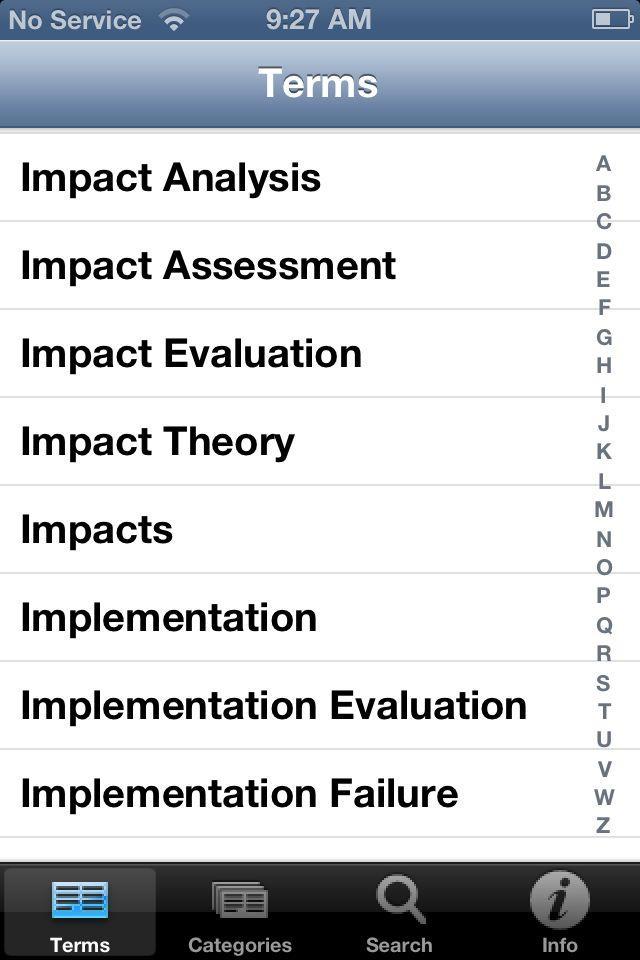The height and width of the screenshot is (960, 640).
Task: Open the Implementation entry
Action: [x=168, y=617]
